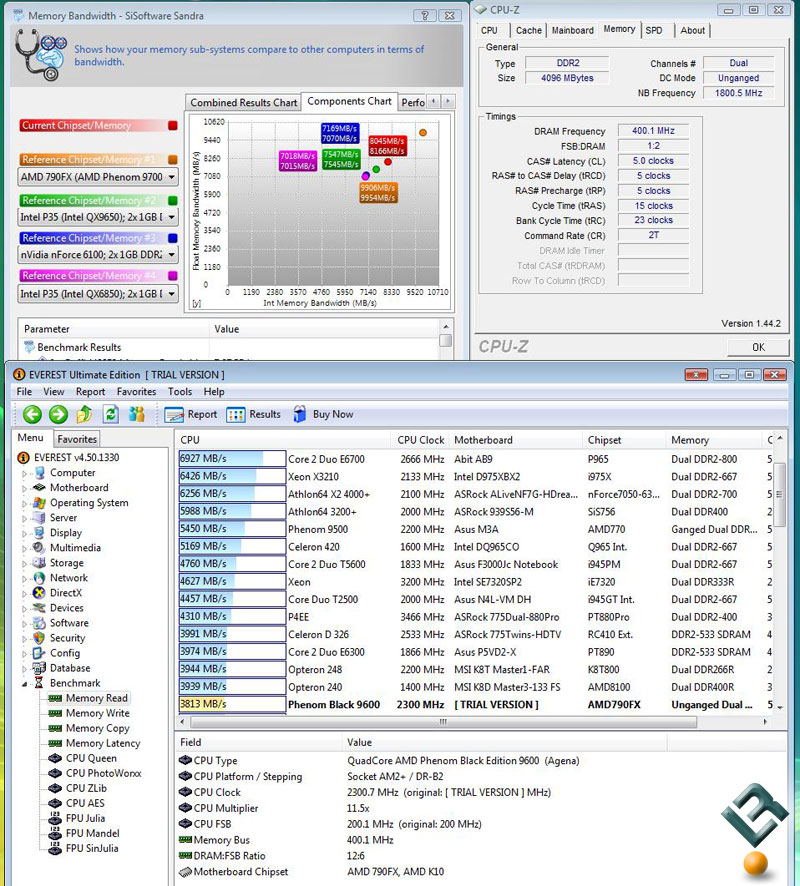Select Memory Write benchmark

point(98,713)
